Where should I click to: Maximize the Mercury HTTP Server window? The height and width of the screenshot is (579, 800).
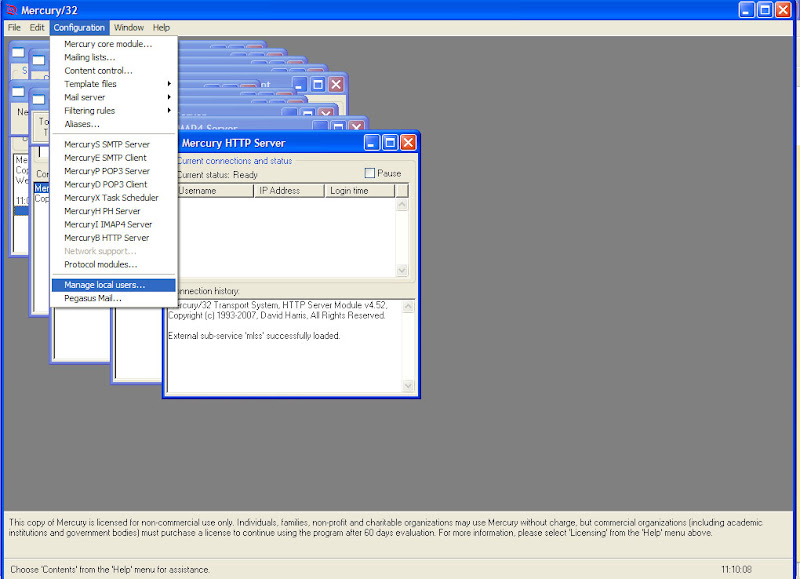tap(390, 143)
